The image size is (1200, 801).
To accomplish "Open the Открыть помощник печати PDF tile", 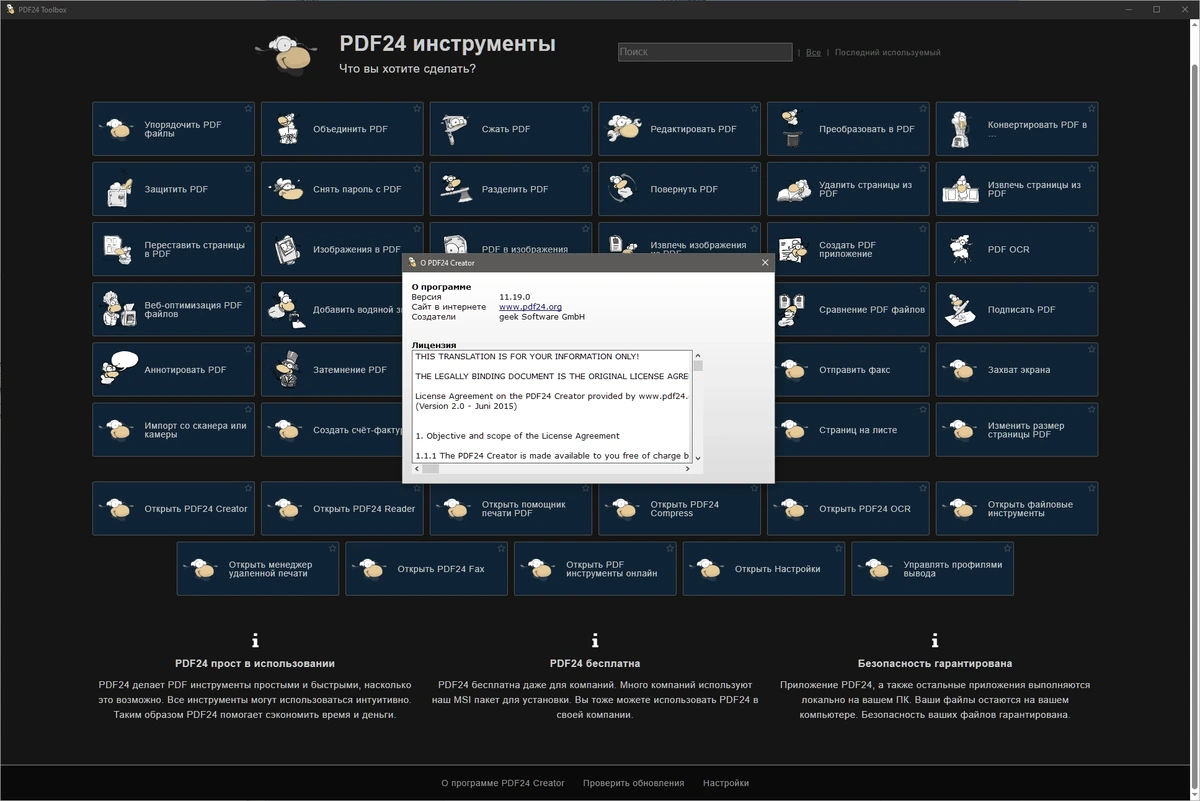I will [511, 509].
